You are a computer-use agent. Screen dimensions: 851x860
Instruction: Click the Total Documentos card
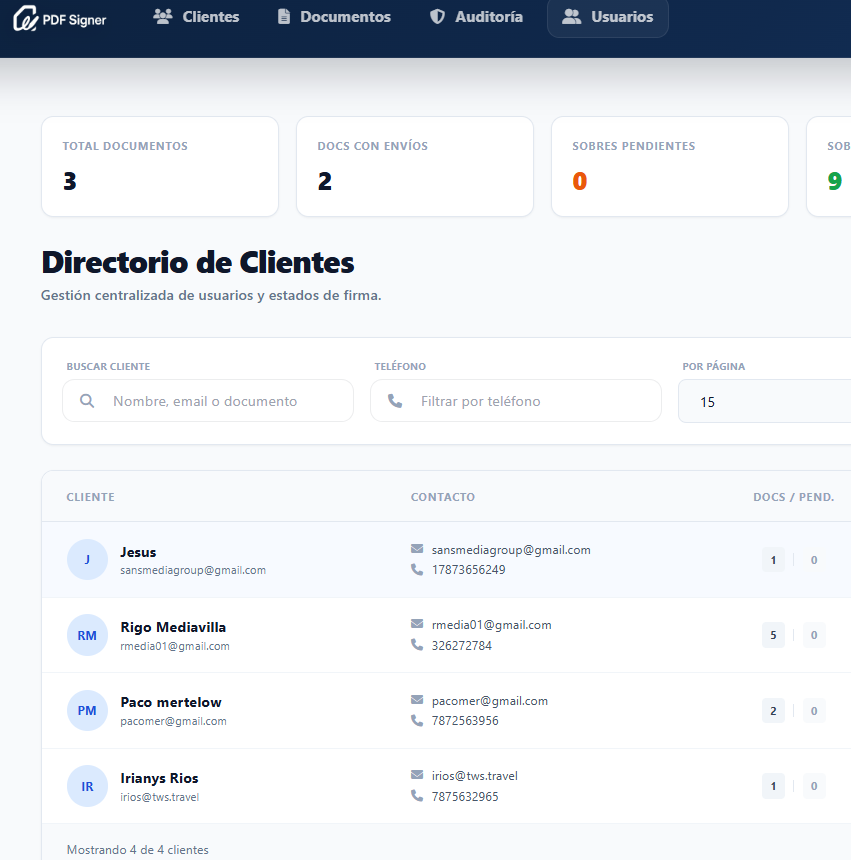(x=160, y=166)
